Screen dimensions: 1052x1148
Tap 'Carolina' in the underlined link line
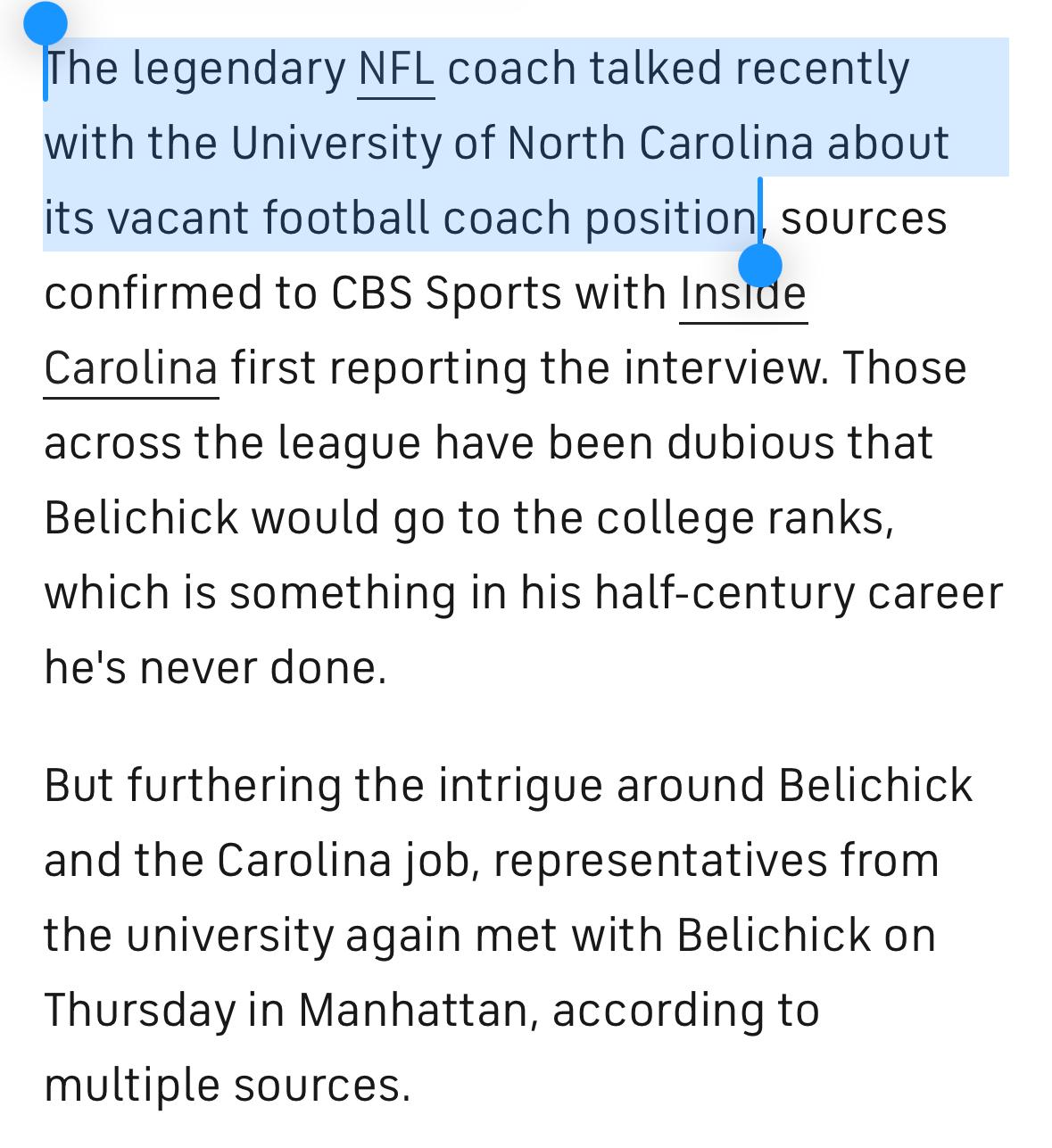coord(131,368)
